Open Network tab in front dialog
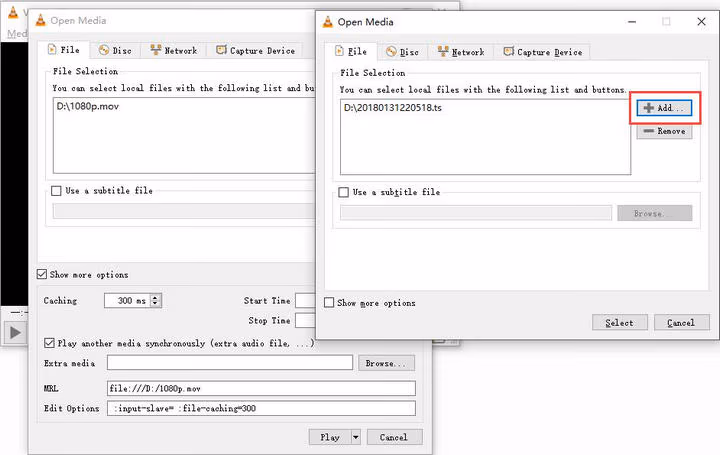 coord(461,52)
